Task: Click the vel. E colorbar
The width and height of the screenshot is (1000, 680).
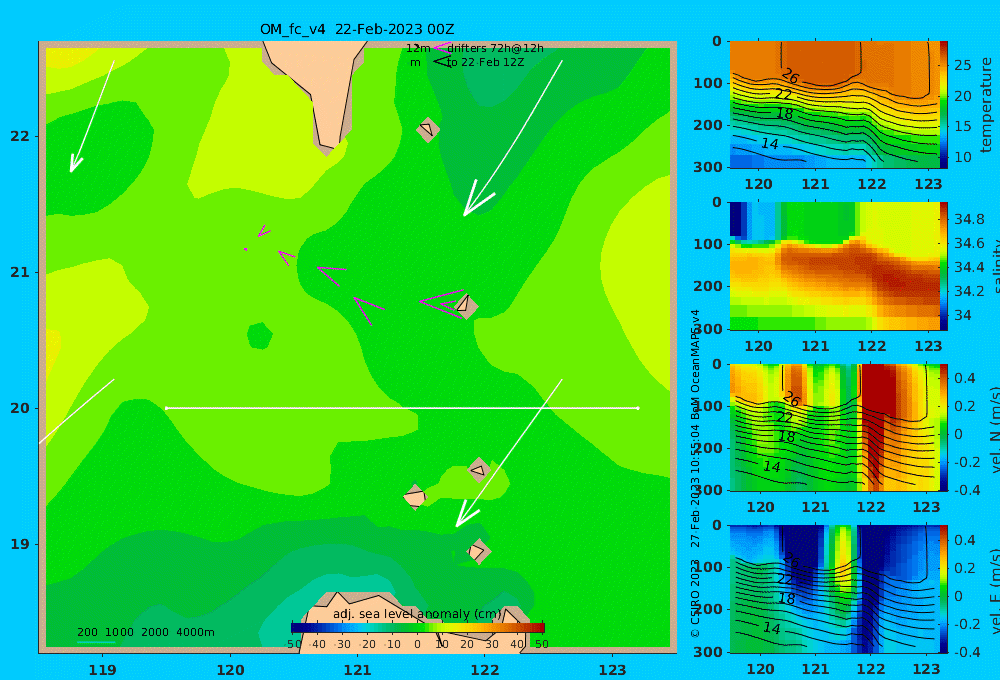Action: tap(944, 589)
